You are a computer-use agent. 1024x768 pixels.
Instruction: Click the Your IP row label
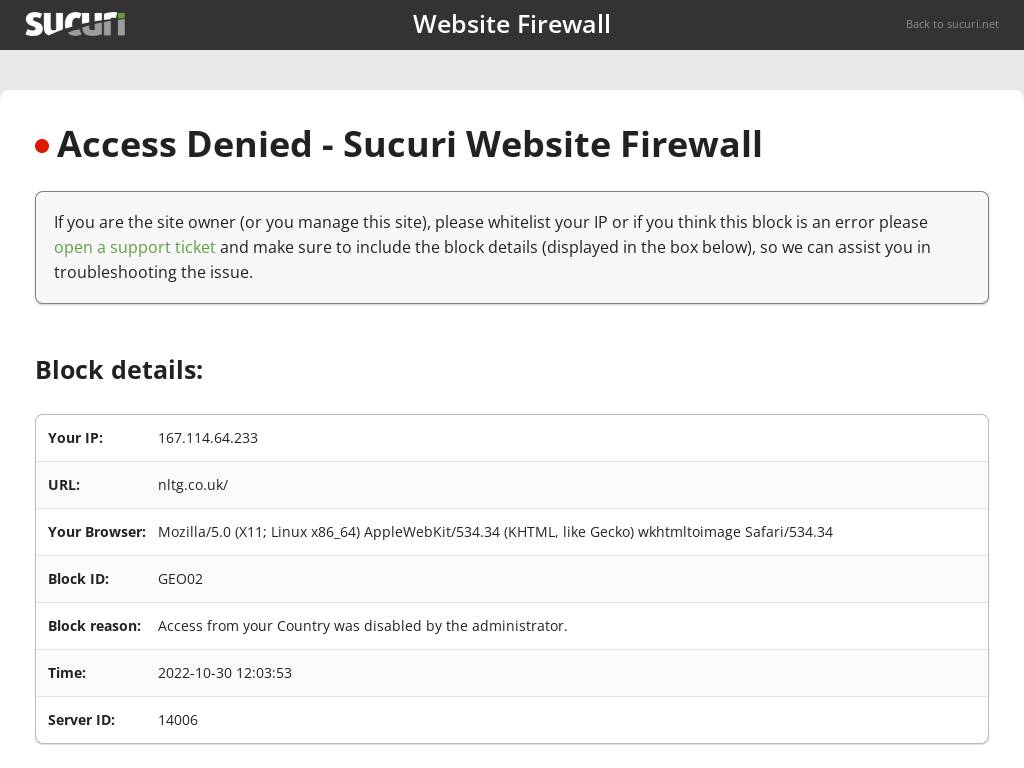pyautogui.click(x=75, y=438)
